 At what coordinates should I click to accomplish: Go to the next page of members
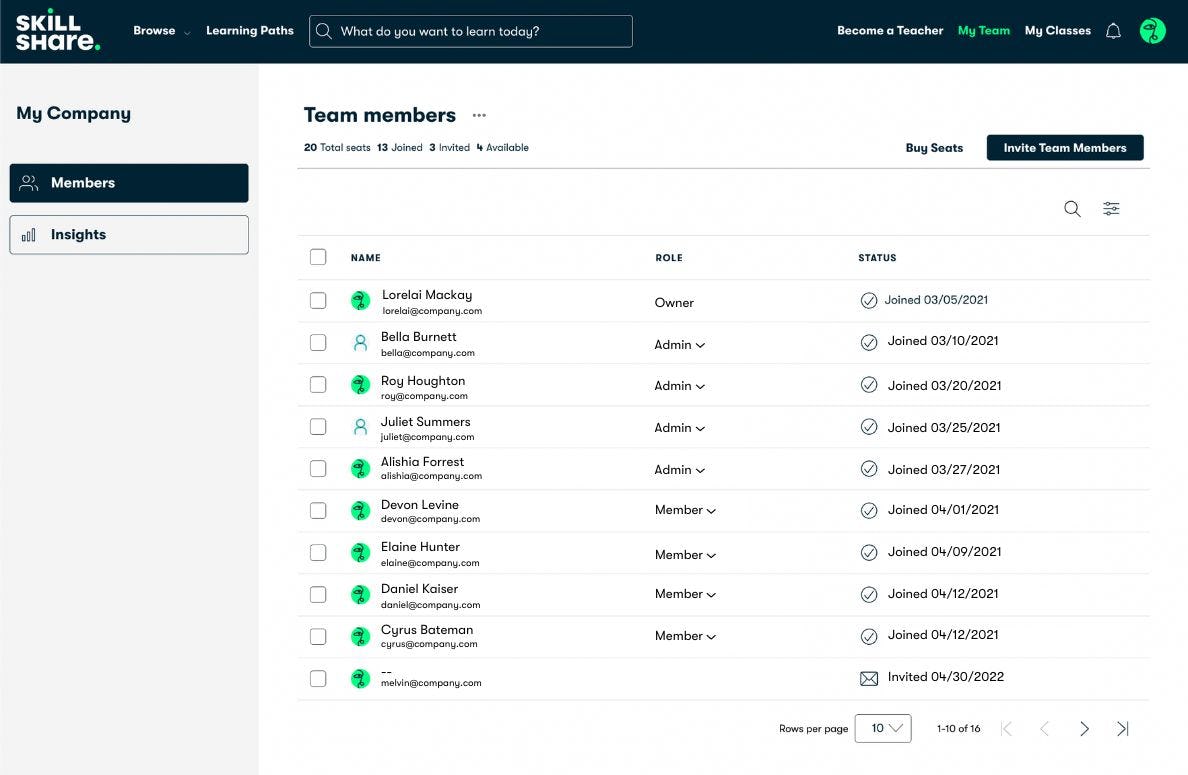1084,729
